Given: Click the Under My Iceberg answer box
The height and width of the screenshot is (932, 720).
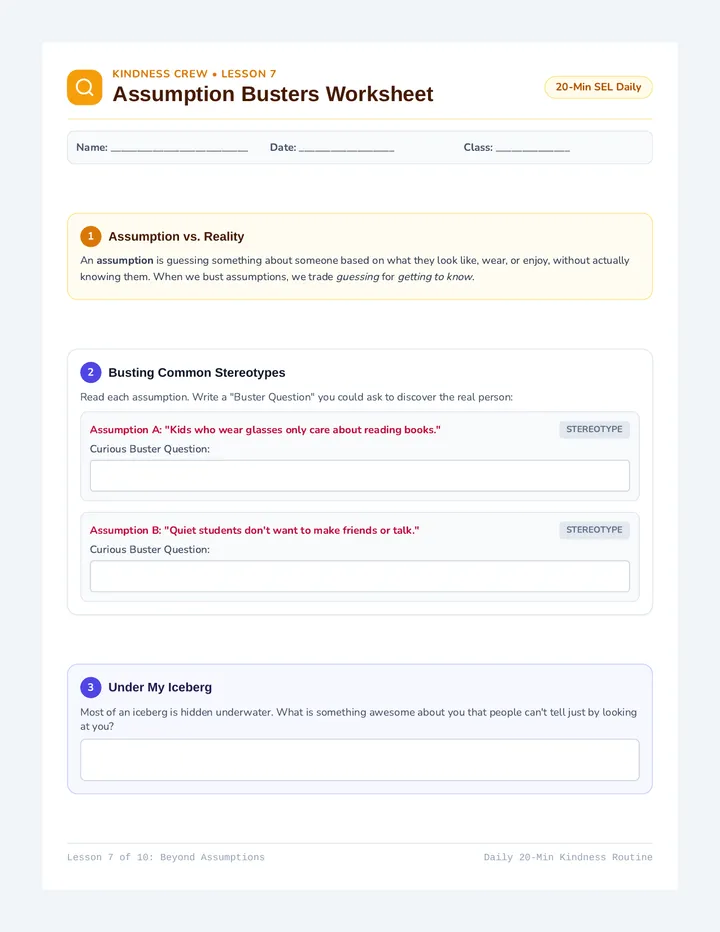Looking at the screenshot, I should click(360, 760).
